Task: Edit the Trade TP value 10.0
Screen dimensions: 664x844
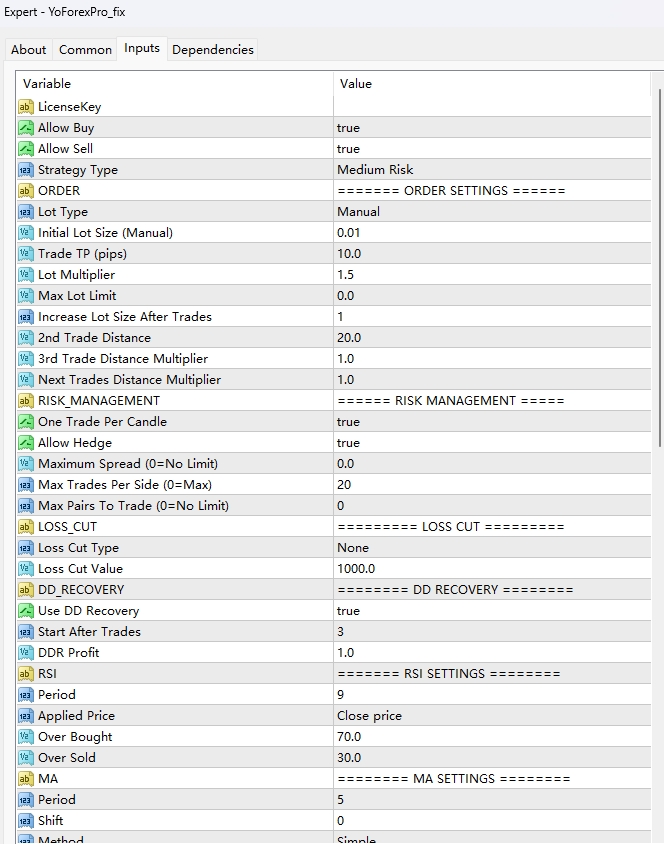Action: [x=492, y=254]
